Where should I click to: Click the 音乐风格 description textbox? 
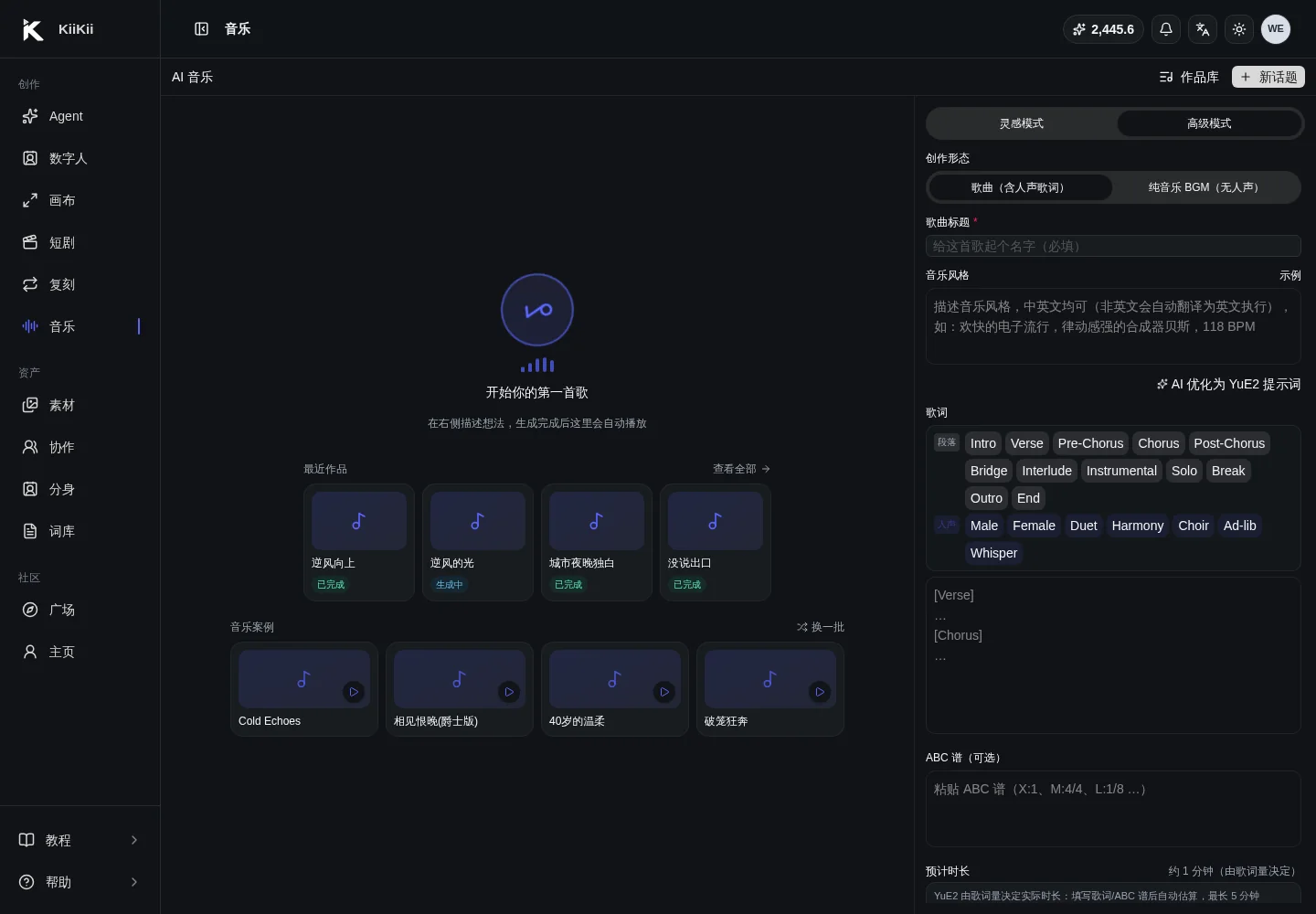1113,326
